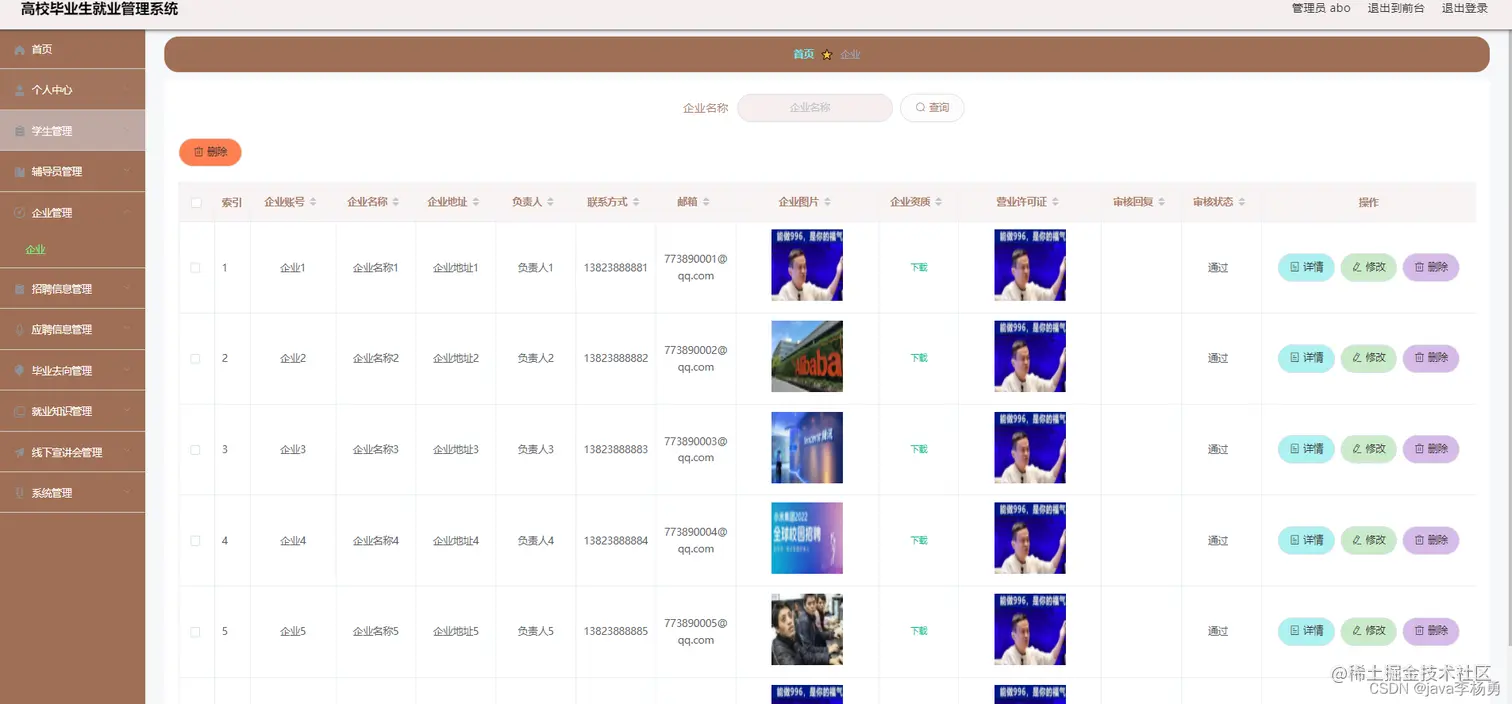
Task: Expand the 学生管理 menu arrow
Action: point(126,131)
